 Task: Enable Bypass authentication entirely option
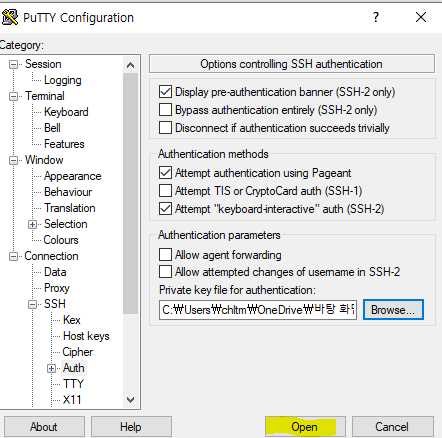click(165, 110)
